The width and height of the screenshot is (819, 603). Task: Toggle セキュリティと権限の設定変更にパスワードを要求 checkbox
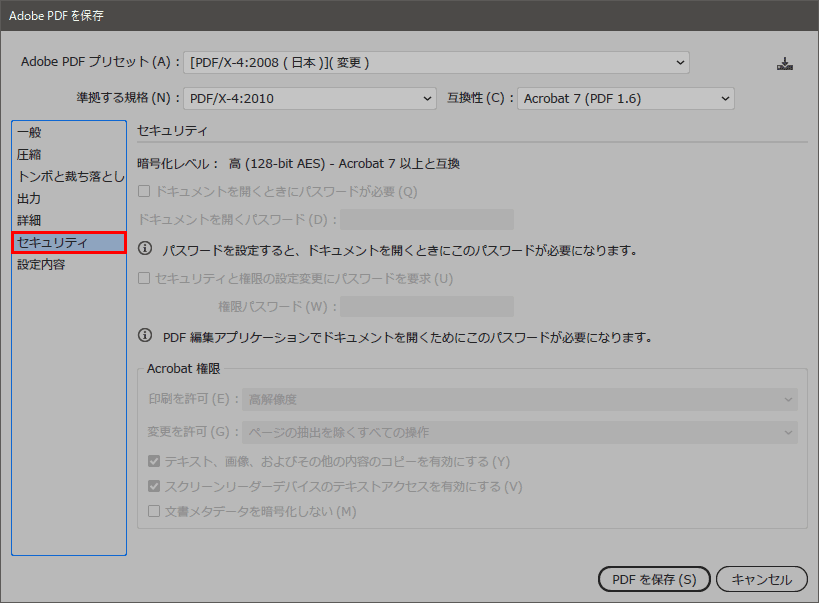(144, 278)
